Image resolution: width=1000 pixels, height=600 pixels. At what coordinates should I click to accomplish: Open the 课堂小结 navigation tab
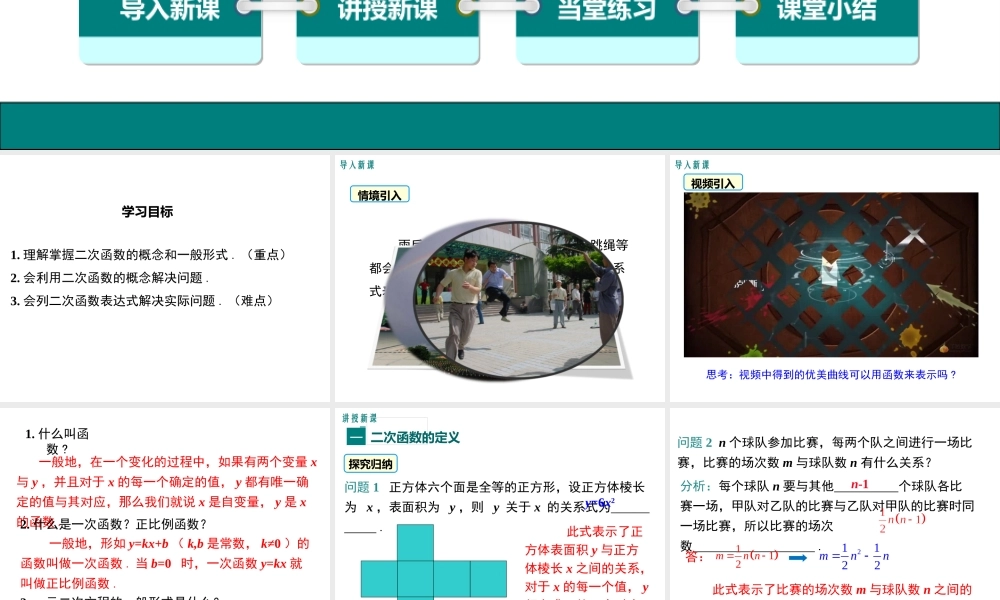pyautogui.click(x=827, y=31)
